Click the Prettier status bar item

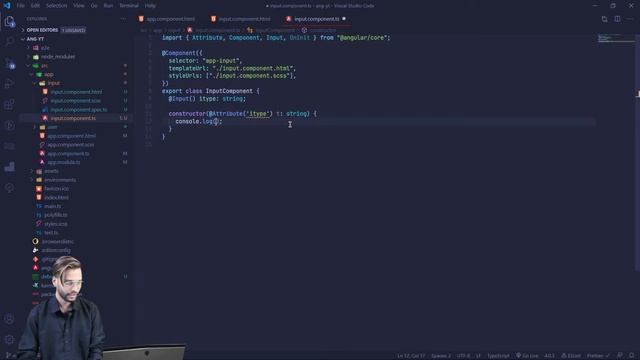598,356
